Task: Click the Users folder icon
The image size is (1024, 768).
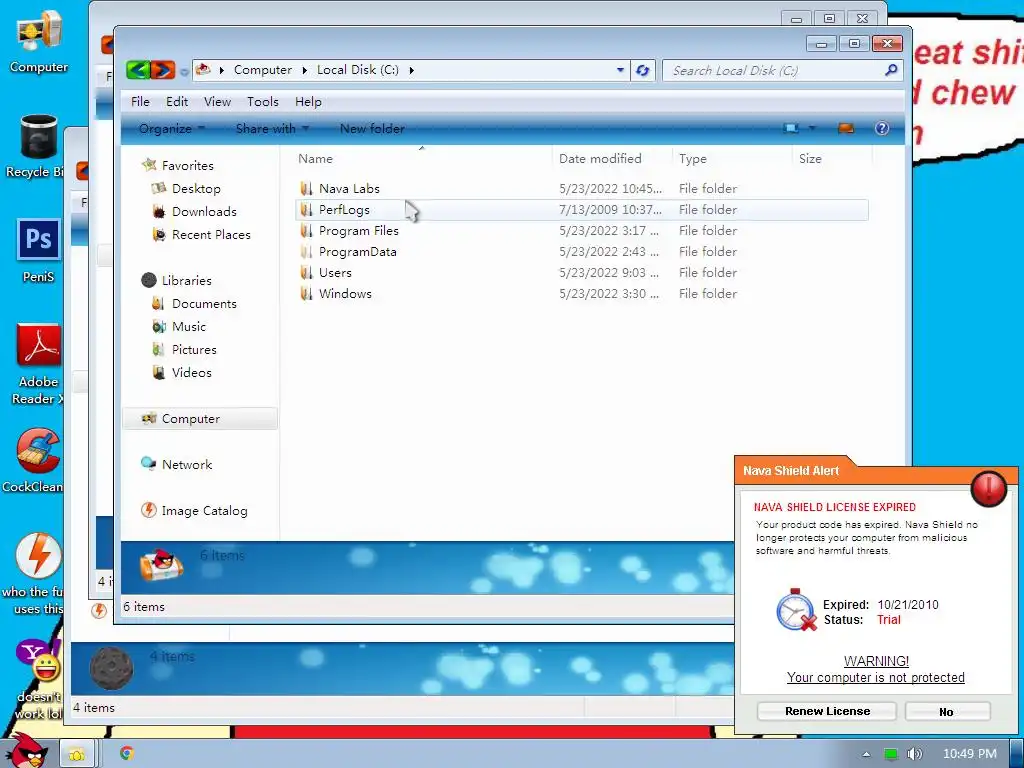Action: (x=306, y=272)
